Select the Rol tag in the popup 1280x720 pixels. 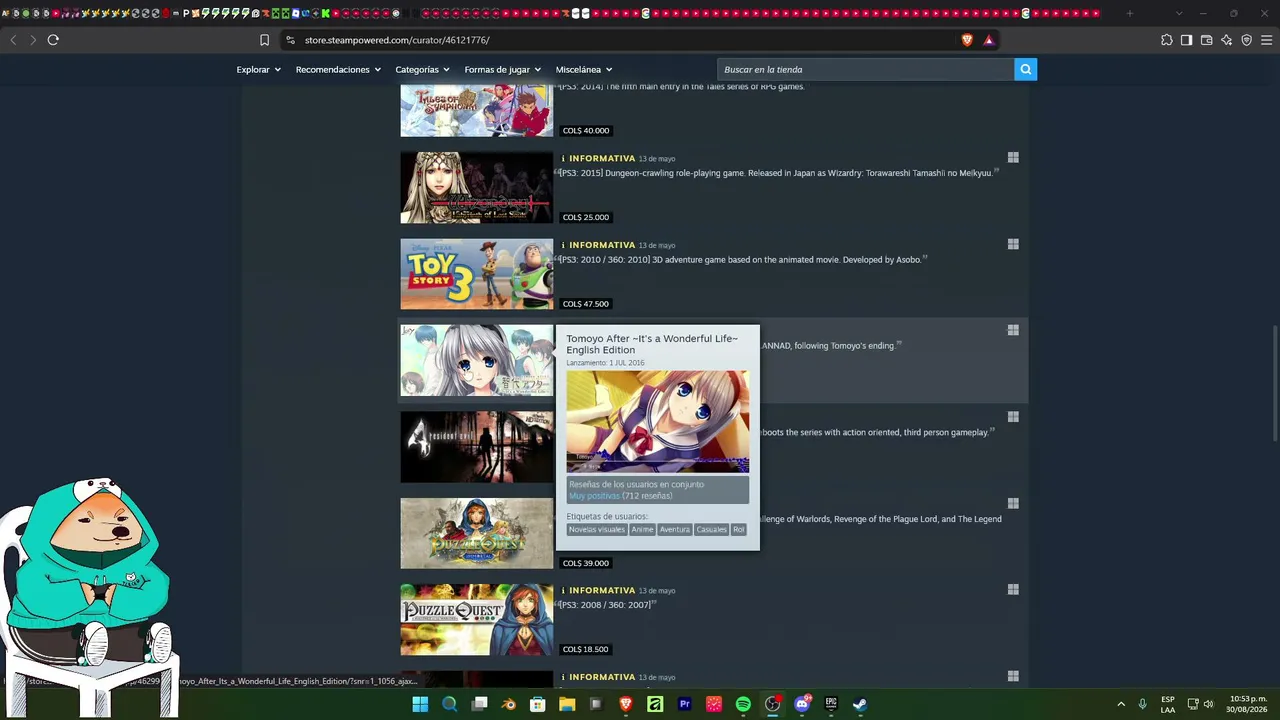click(739, 529)
